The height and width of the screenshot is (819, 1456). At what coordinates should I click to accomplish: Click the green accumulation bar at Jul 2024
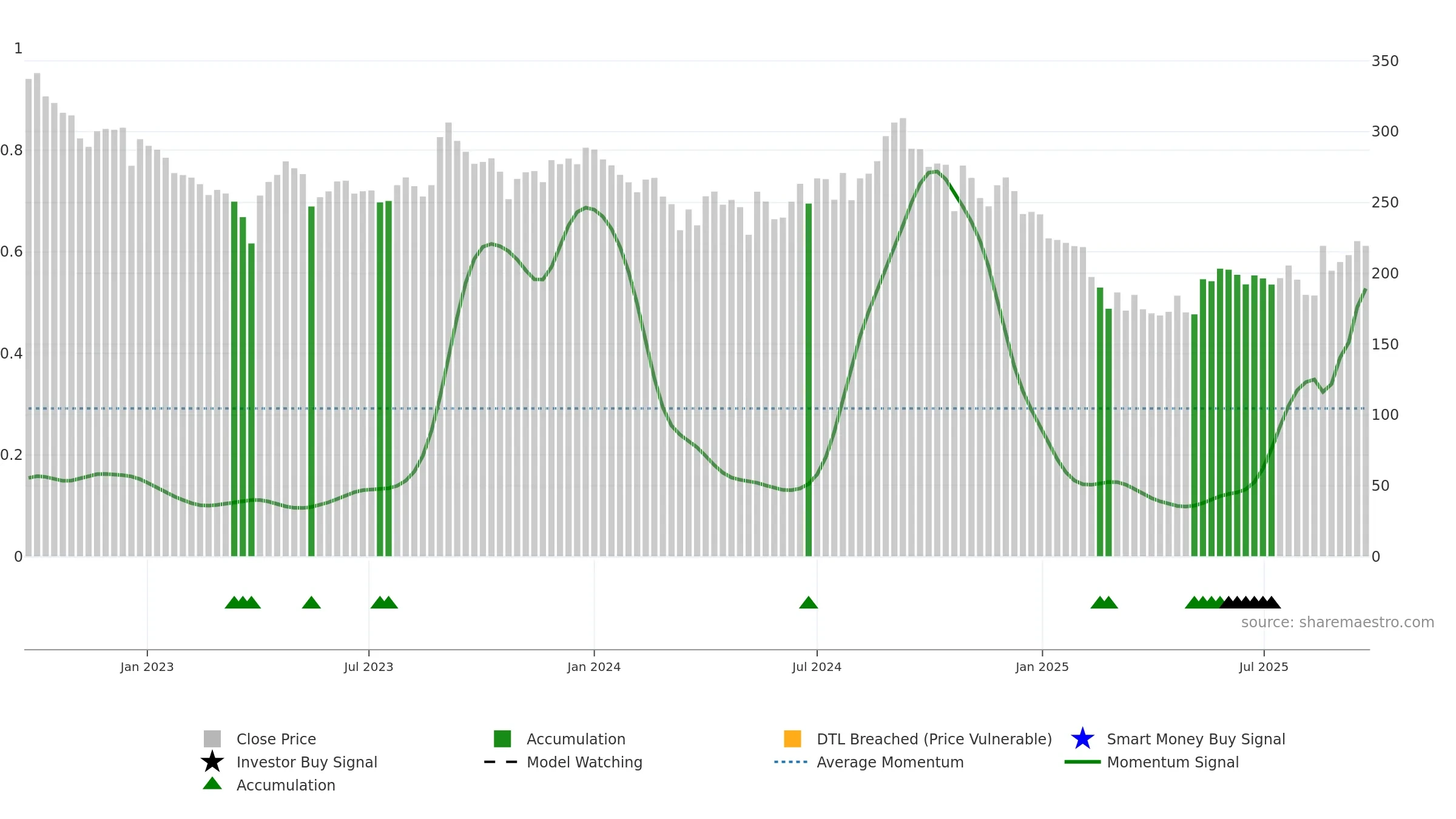808,380
